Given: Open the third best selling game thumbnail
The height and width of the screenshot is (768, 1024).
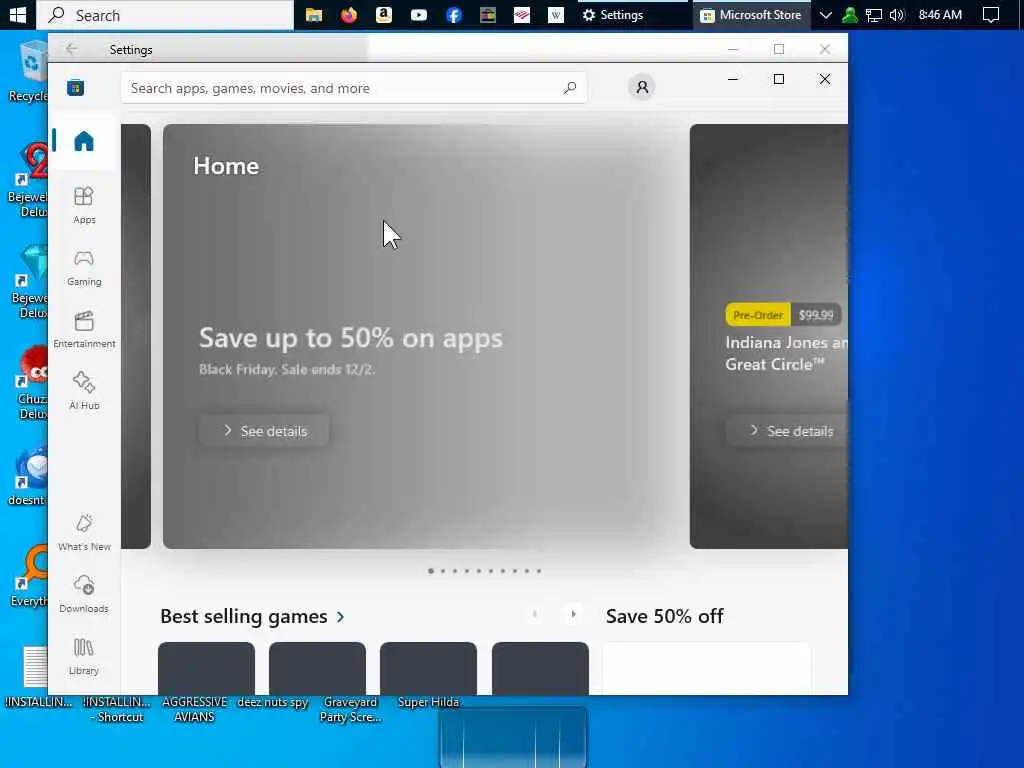Looking at the screenshot, I should click(428, 668).
